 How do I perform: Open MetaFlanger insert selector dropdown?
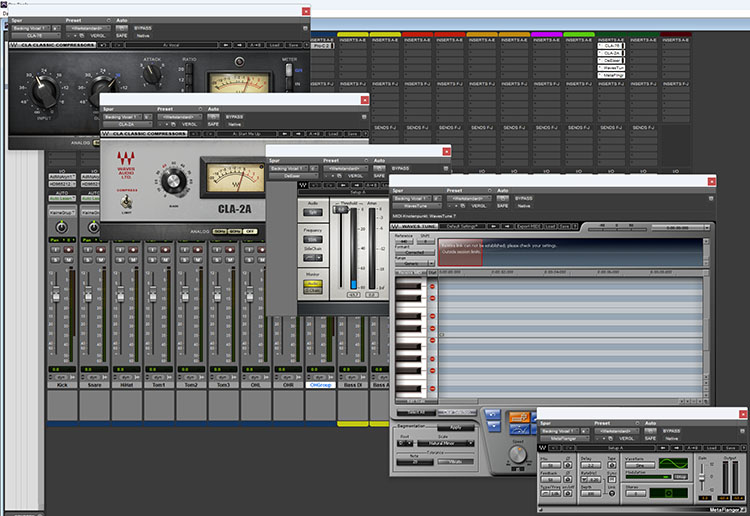tap(564, 439)
